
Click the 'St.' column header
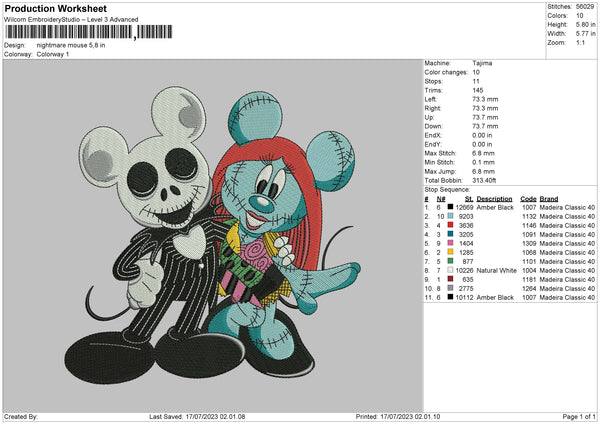click(x=469, y=199)
